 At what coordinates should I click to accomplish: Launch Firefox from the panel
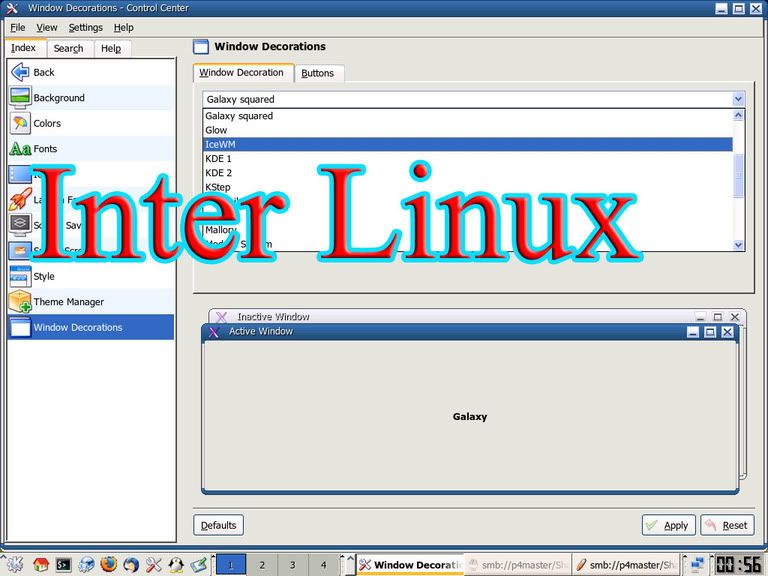tap(109, 565)
